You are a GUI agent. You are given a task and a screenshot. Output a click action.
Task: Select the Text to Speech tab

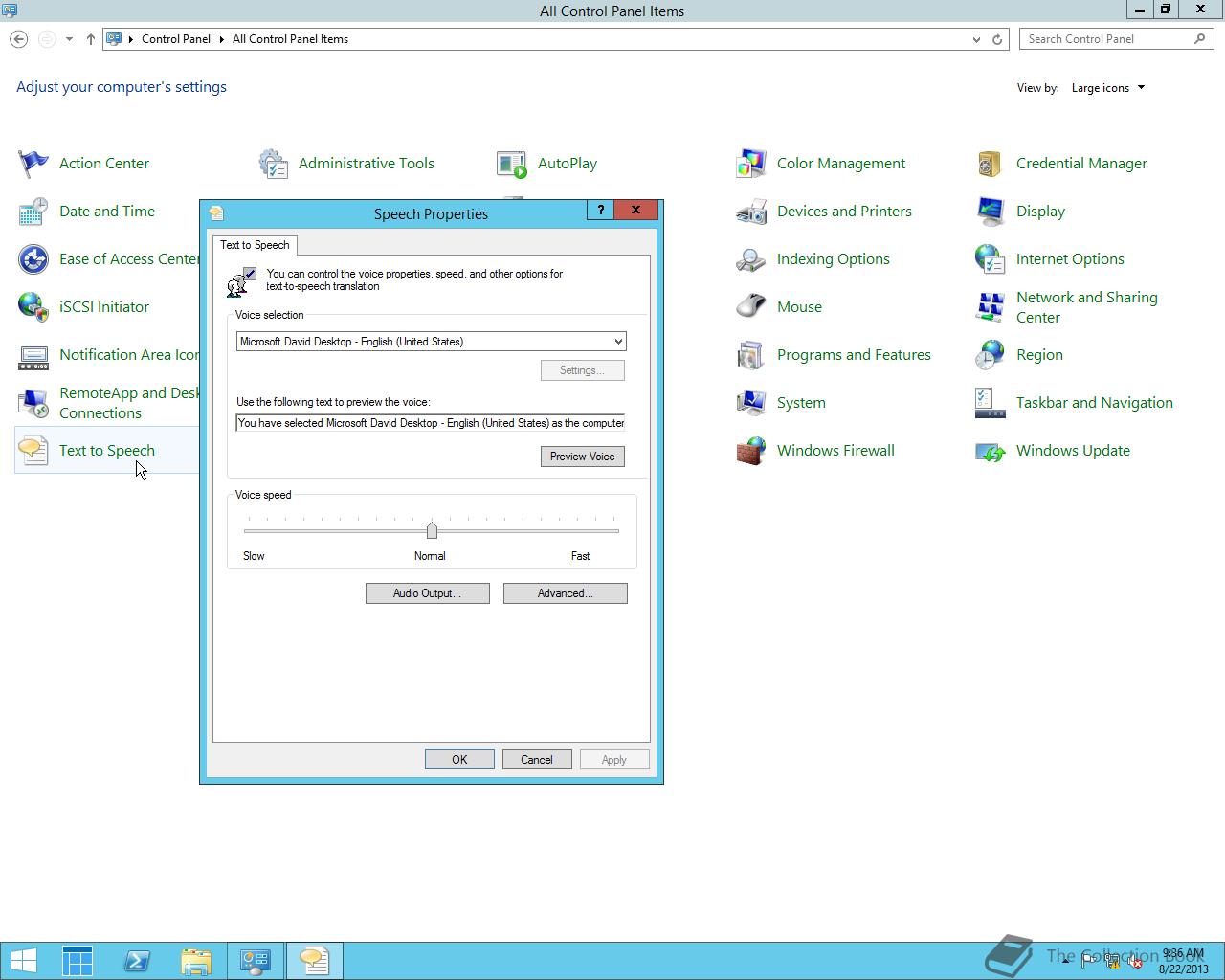point(255,245)
